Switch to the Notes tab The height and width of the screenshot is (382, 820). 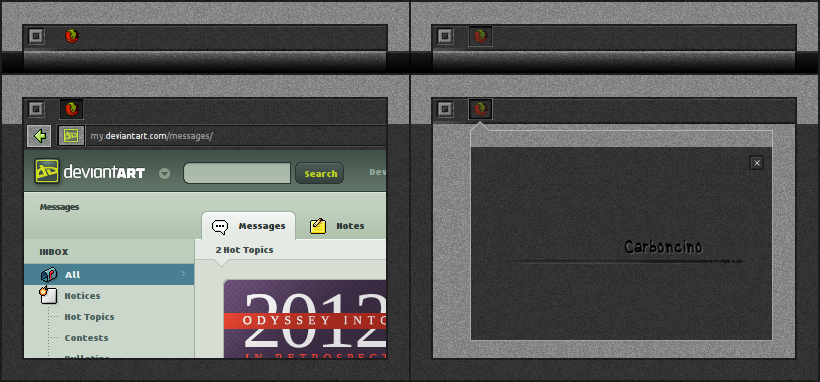337,226
